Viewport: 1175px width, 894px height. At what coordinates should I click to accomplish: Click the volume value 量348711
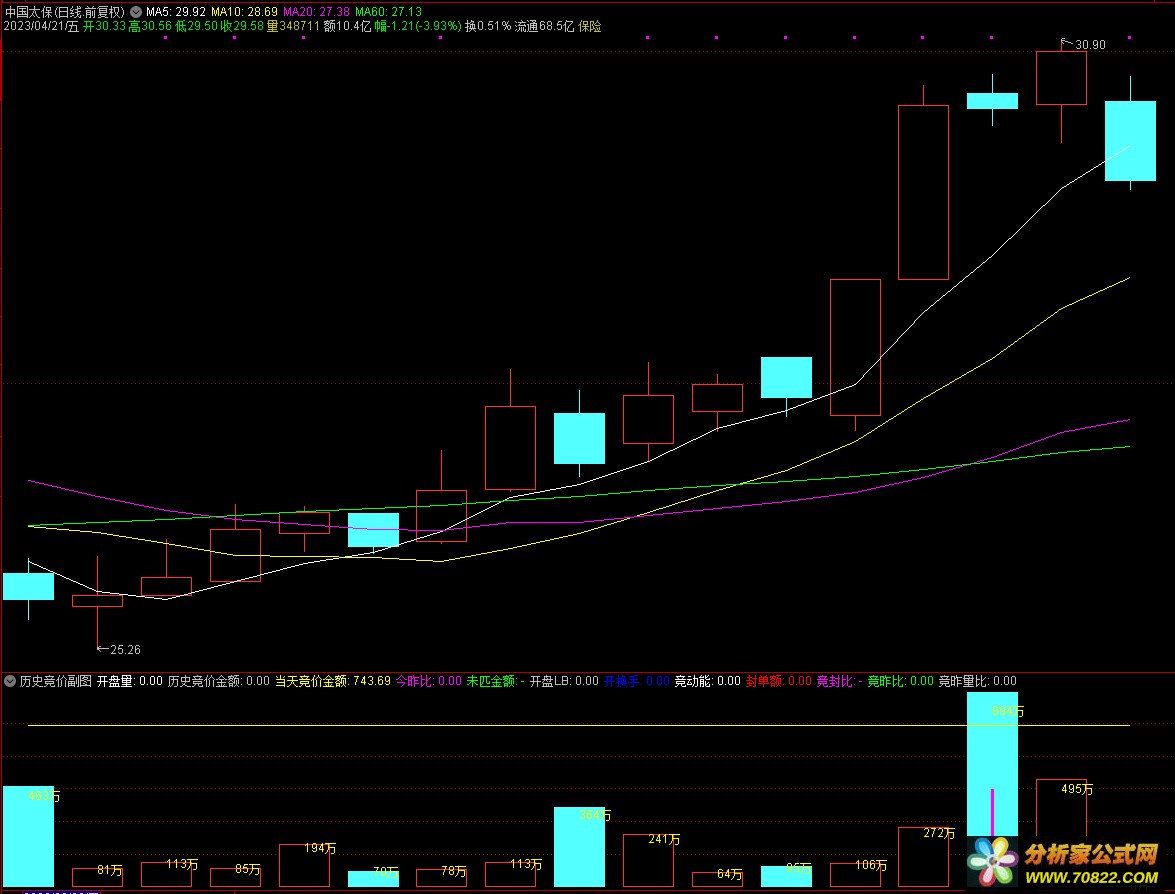pos(293,26)
